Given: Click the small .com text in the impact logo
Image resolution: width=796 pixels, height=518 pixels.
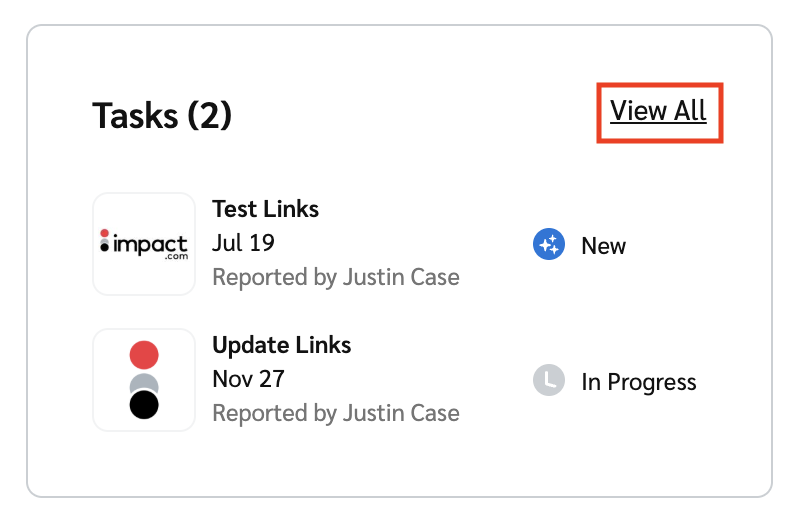Looking at the screenshot, I should point(176,258).
